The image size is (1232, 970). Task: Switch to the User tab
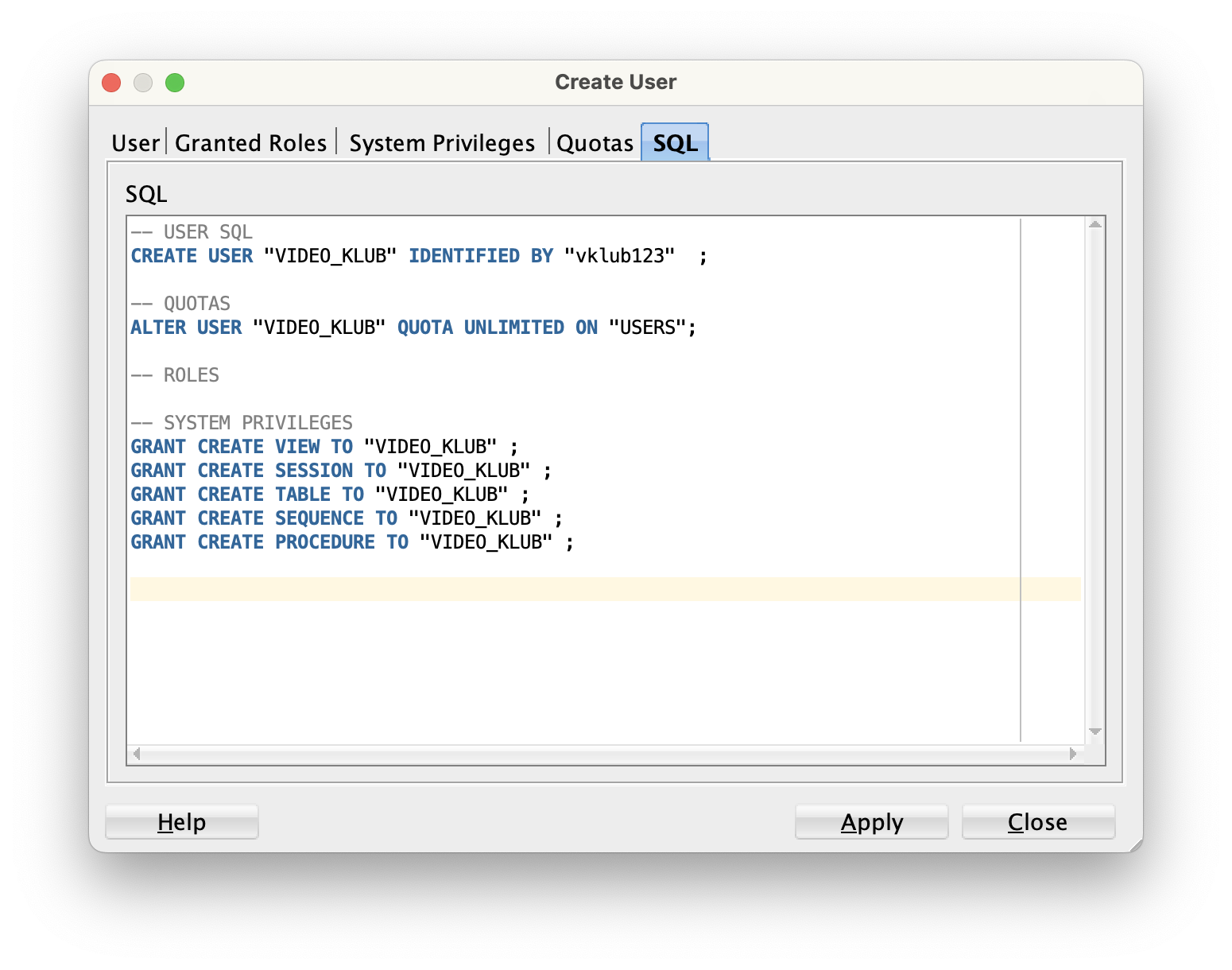(136, 143)
